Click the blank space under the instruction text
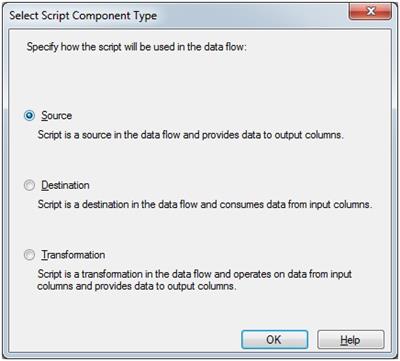This screenshot has width=400, height=361. pyautogui.click(x=200, y=80)
